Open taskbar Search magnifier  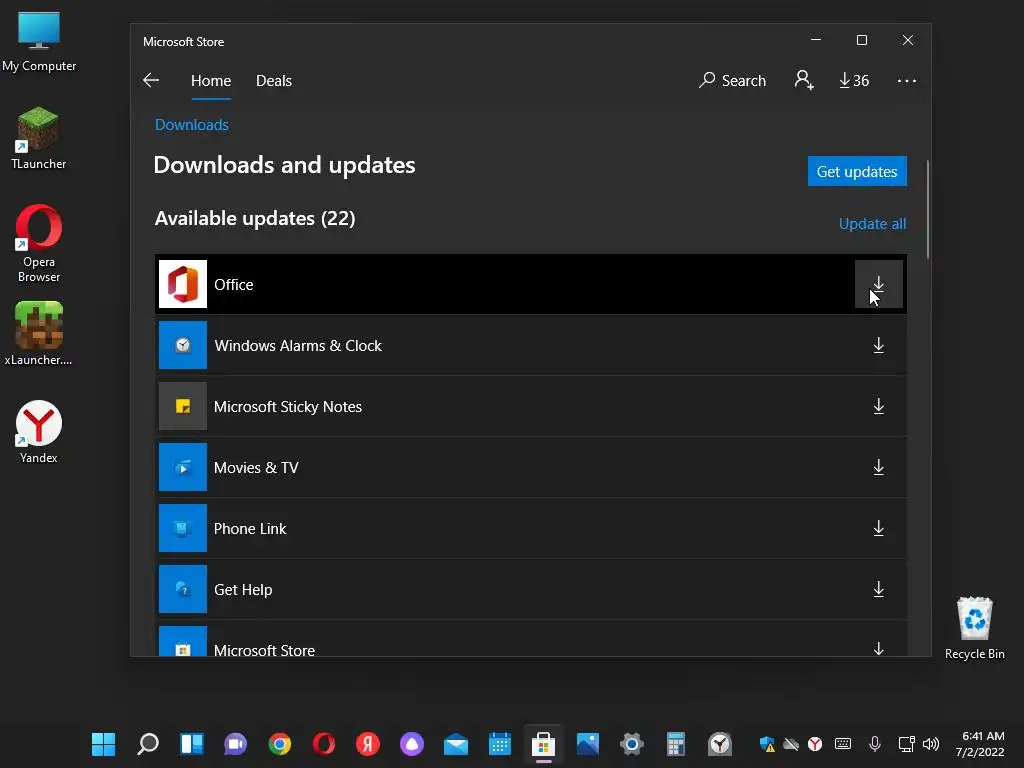click(x=148, y=744)
